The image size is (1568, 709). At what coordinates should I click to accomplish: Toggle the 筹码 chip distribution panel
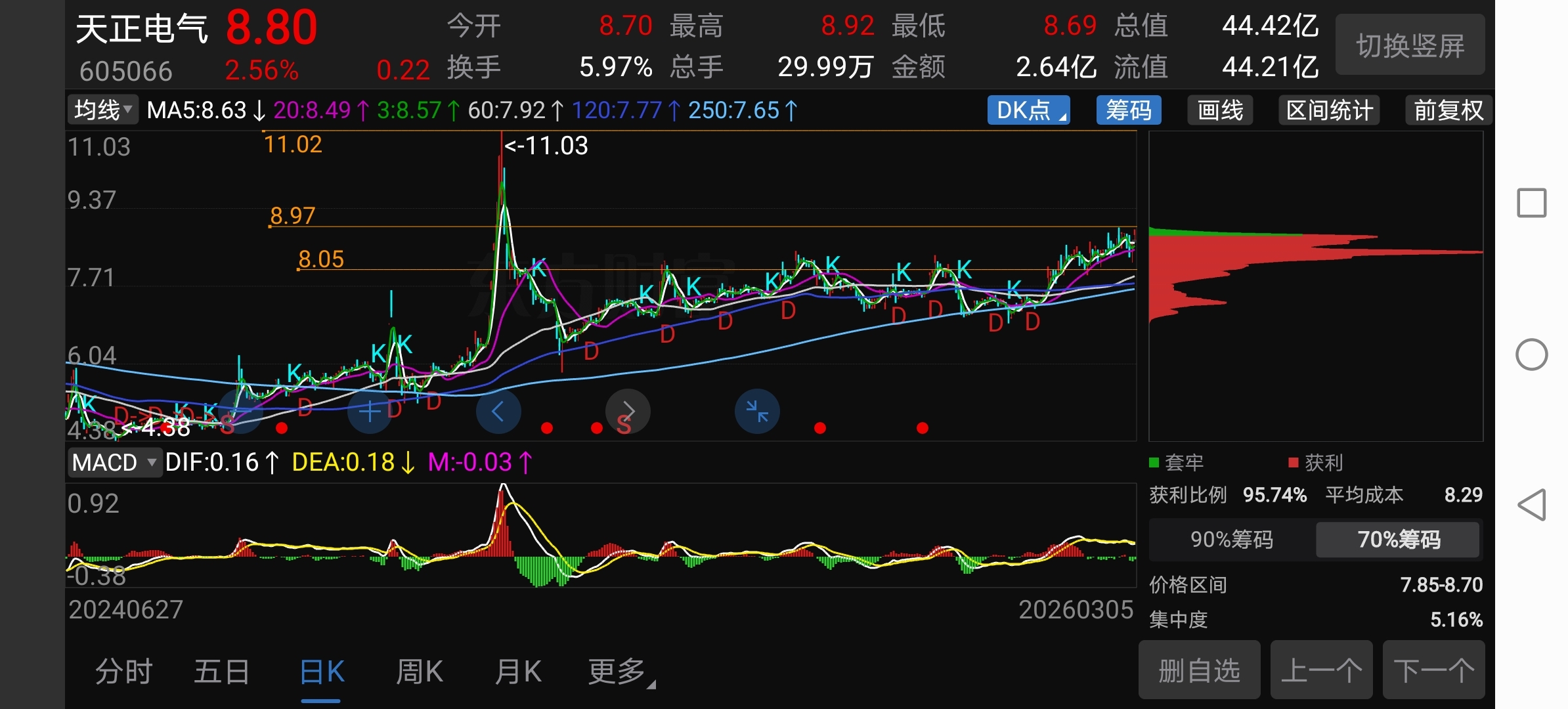[x=1128, y=110]
